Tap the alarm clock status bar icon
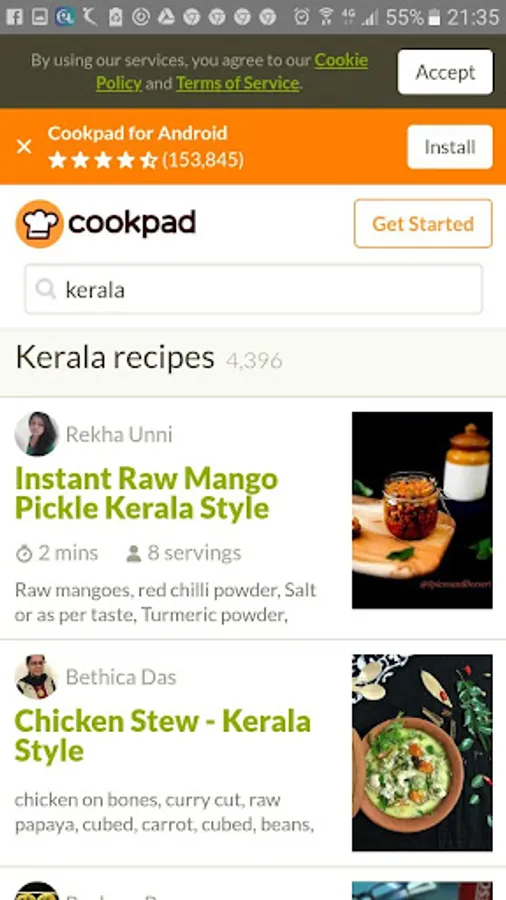Viewport: 506px width, 900px height. click(301, 17)
